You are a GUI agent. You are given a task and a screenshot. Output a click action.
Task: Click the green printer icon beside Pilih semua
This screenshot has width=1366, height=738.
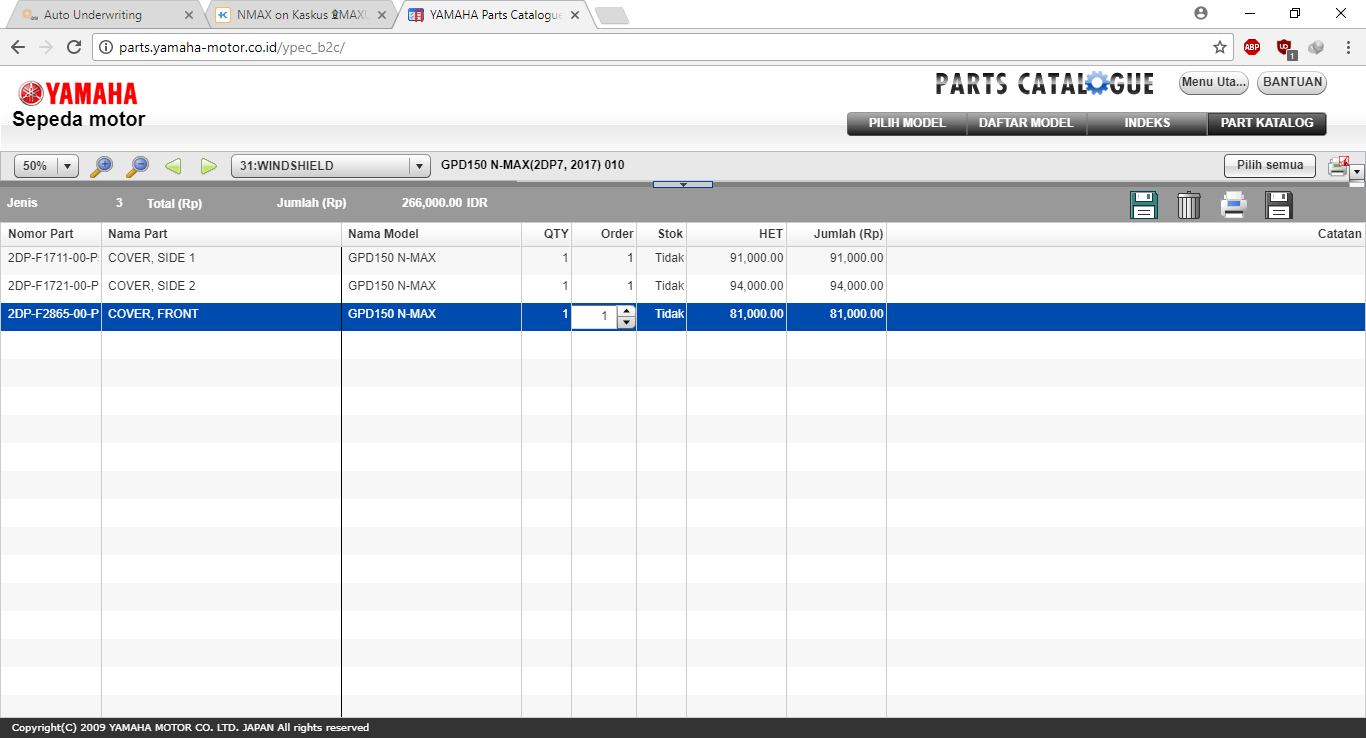(x=1338, y=166)
